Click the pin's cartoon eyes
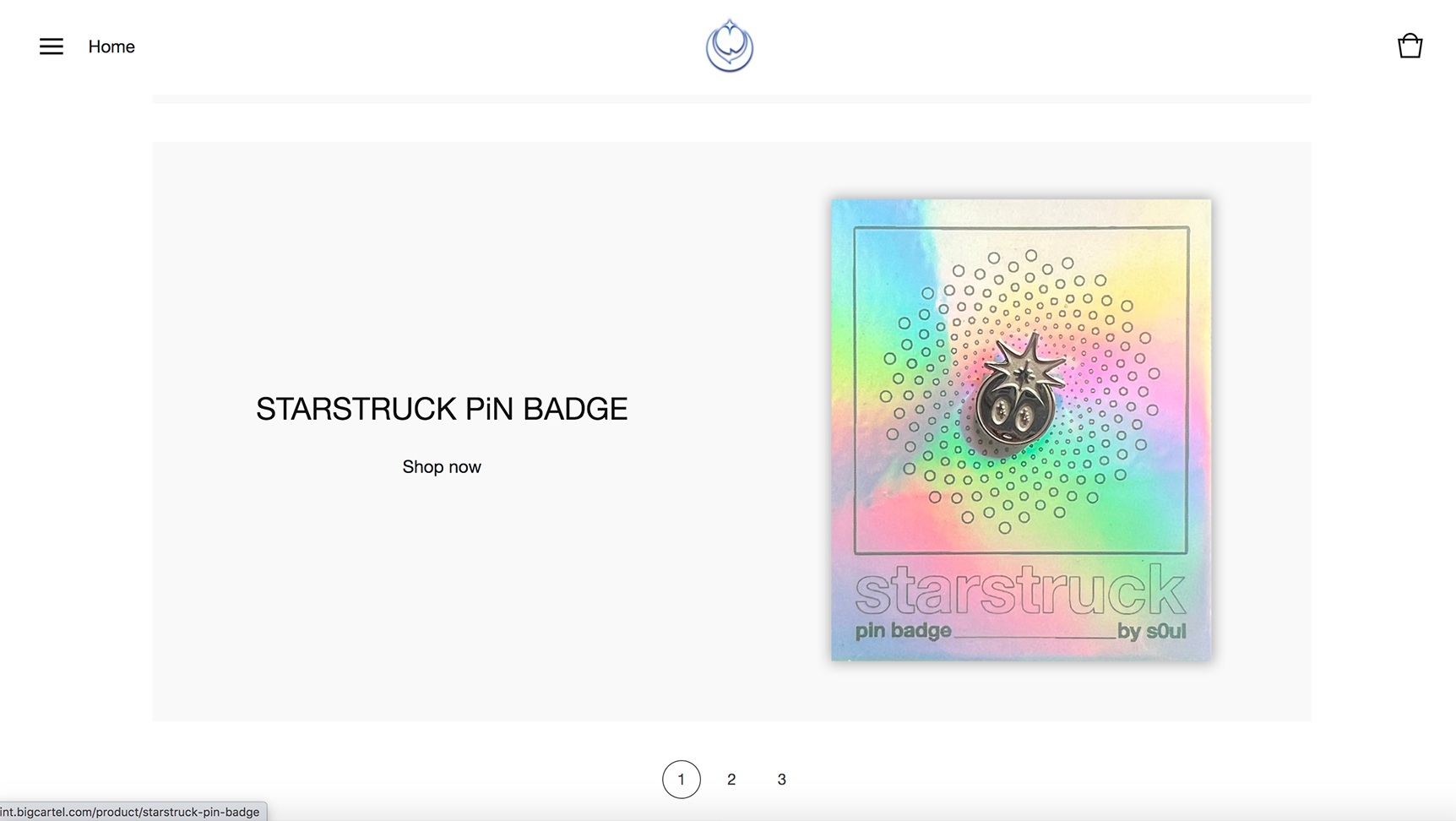The height and width of the screenshot is (821, 1456). (1012, 415)
